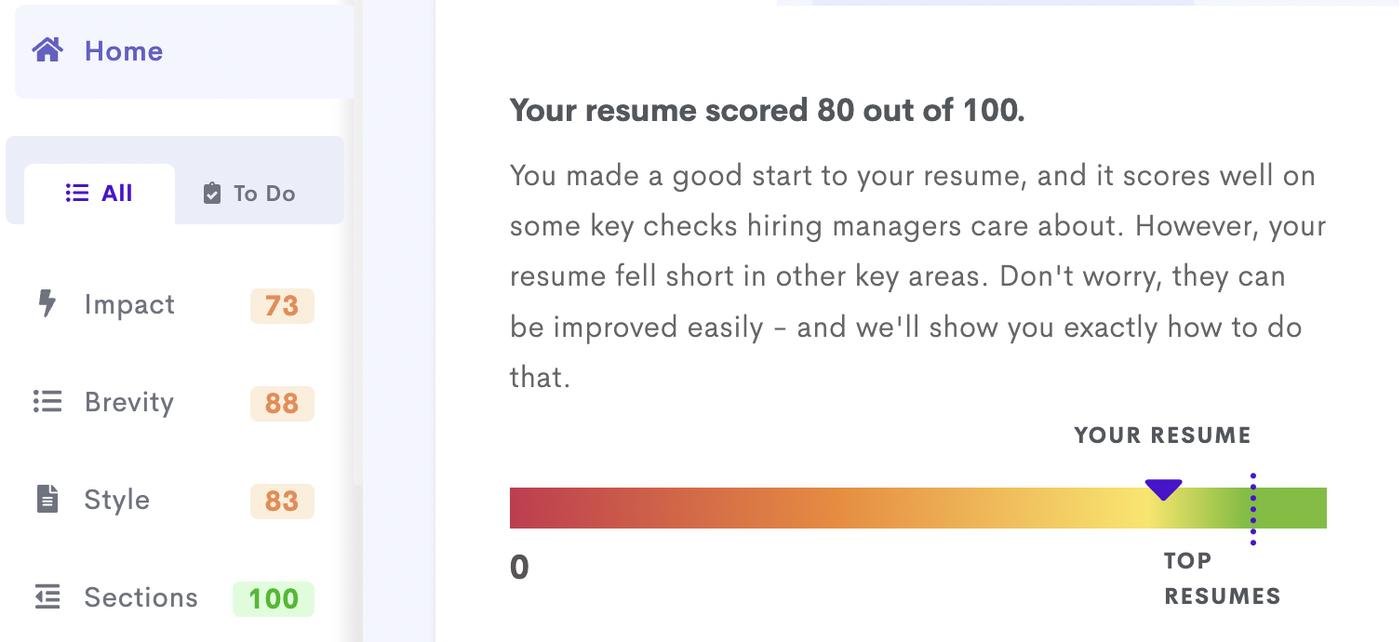
Task: Click the purple score marker triangle
Action: tap(1163, 489)
